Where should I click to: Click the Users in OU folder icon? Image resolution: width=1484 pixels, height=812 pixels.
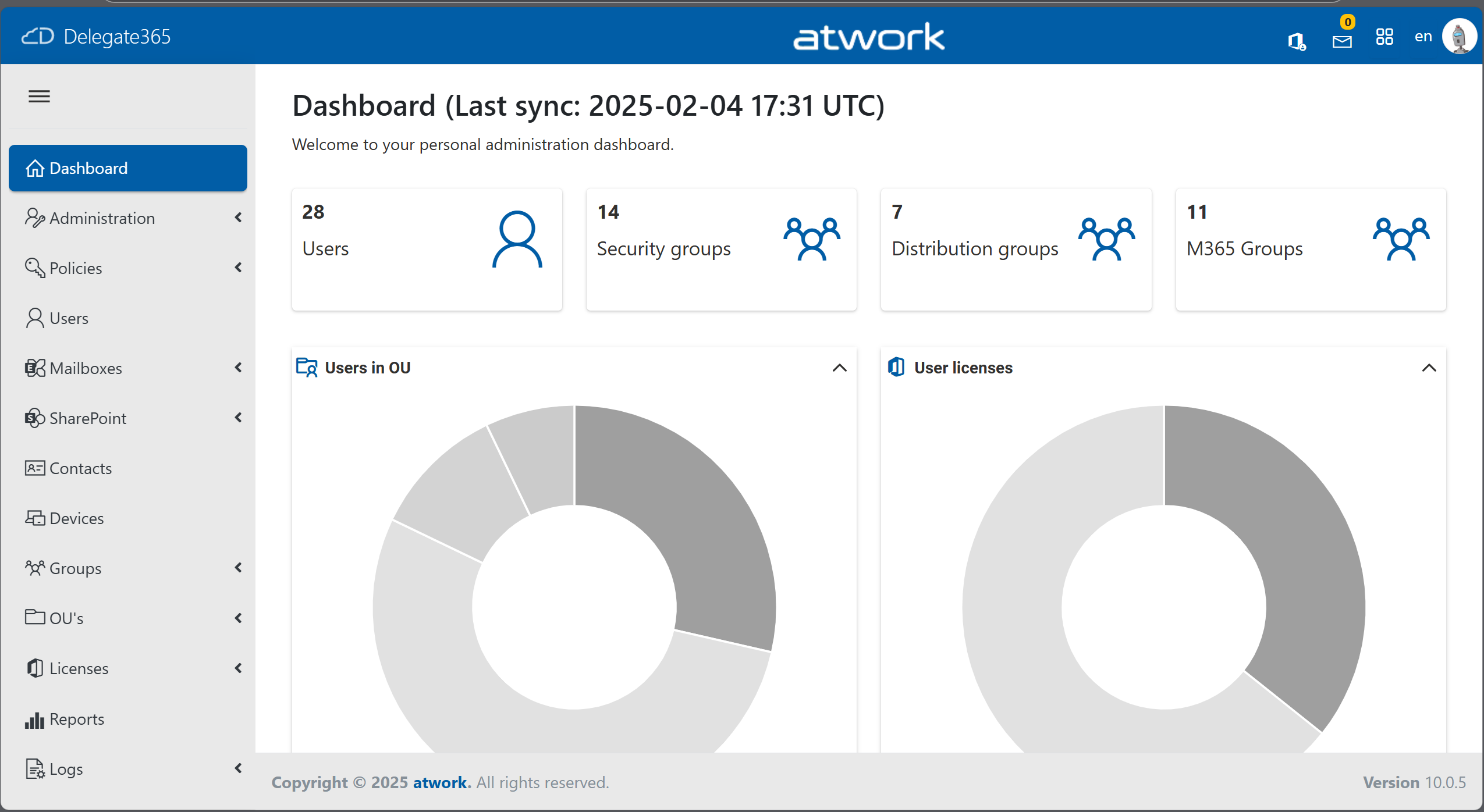(307, 368)
